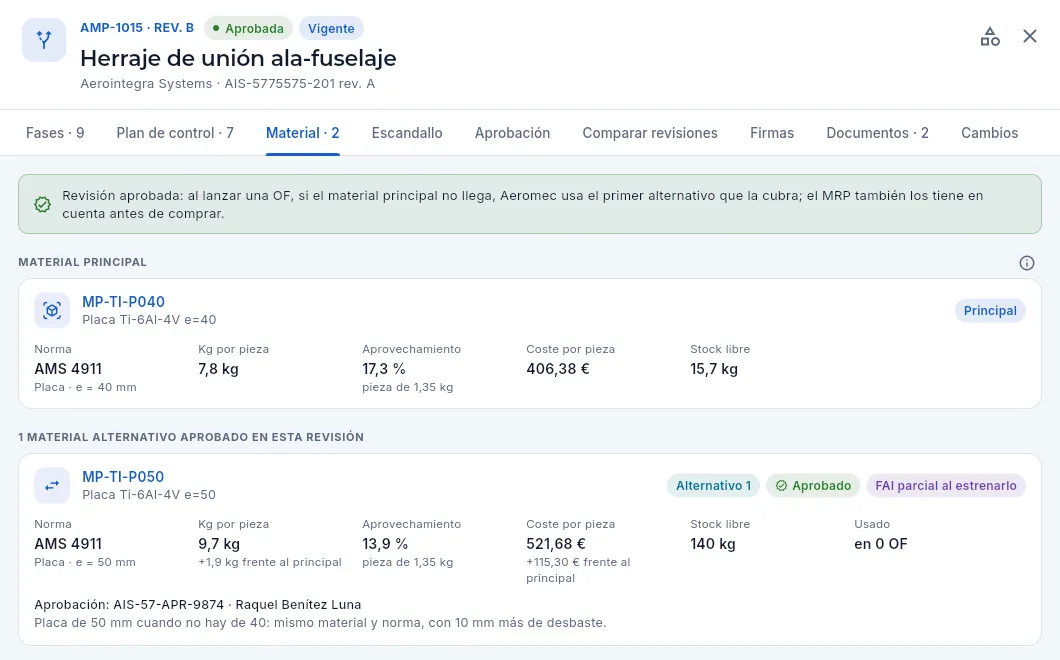Click the green check icon in the banner

click(x=43, y=204)
